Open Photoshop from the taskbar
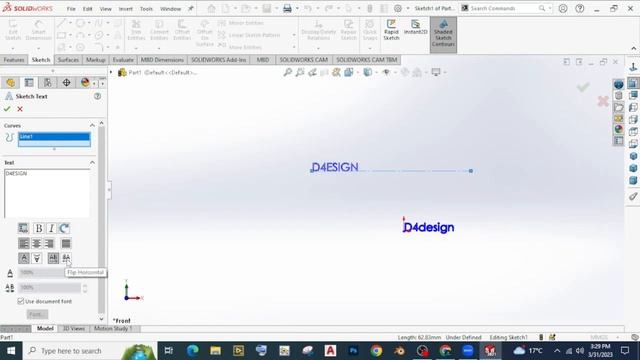Image resolution: width=640 pixels, height=360 pixels. tap(353, 351)
